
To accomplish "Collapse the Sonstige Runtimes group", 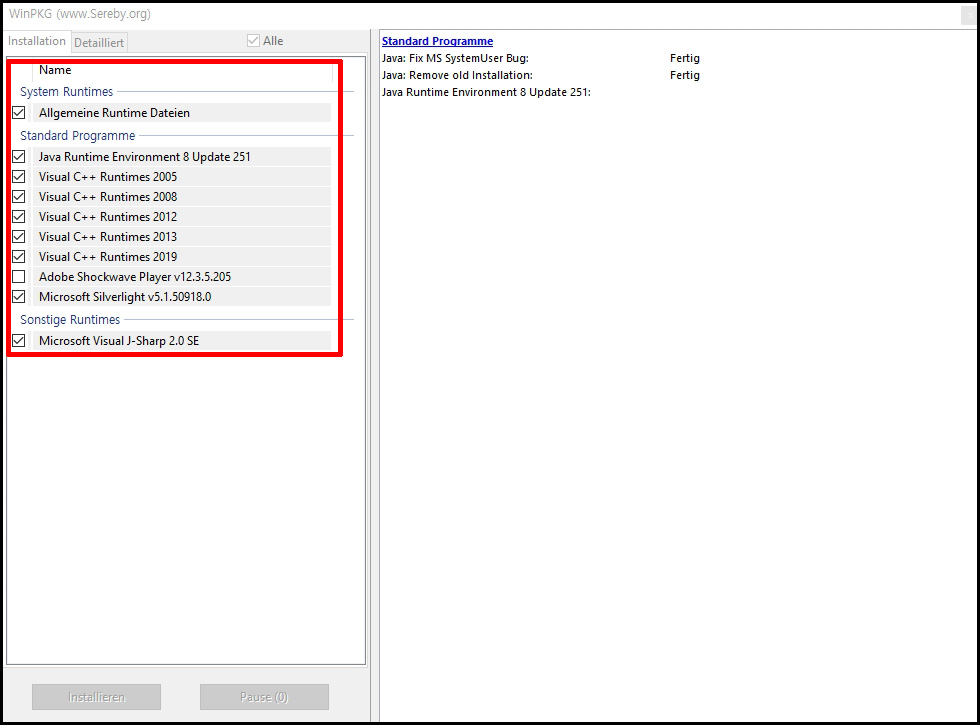I will click(70, 319).
